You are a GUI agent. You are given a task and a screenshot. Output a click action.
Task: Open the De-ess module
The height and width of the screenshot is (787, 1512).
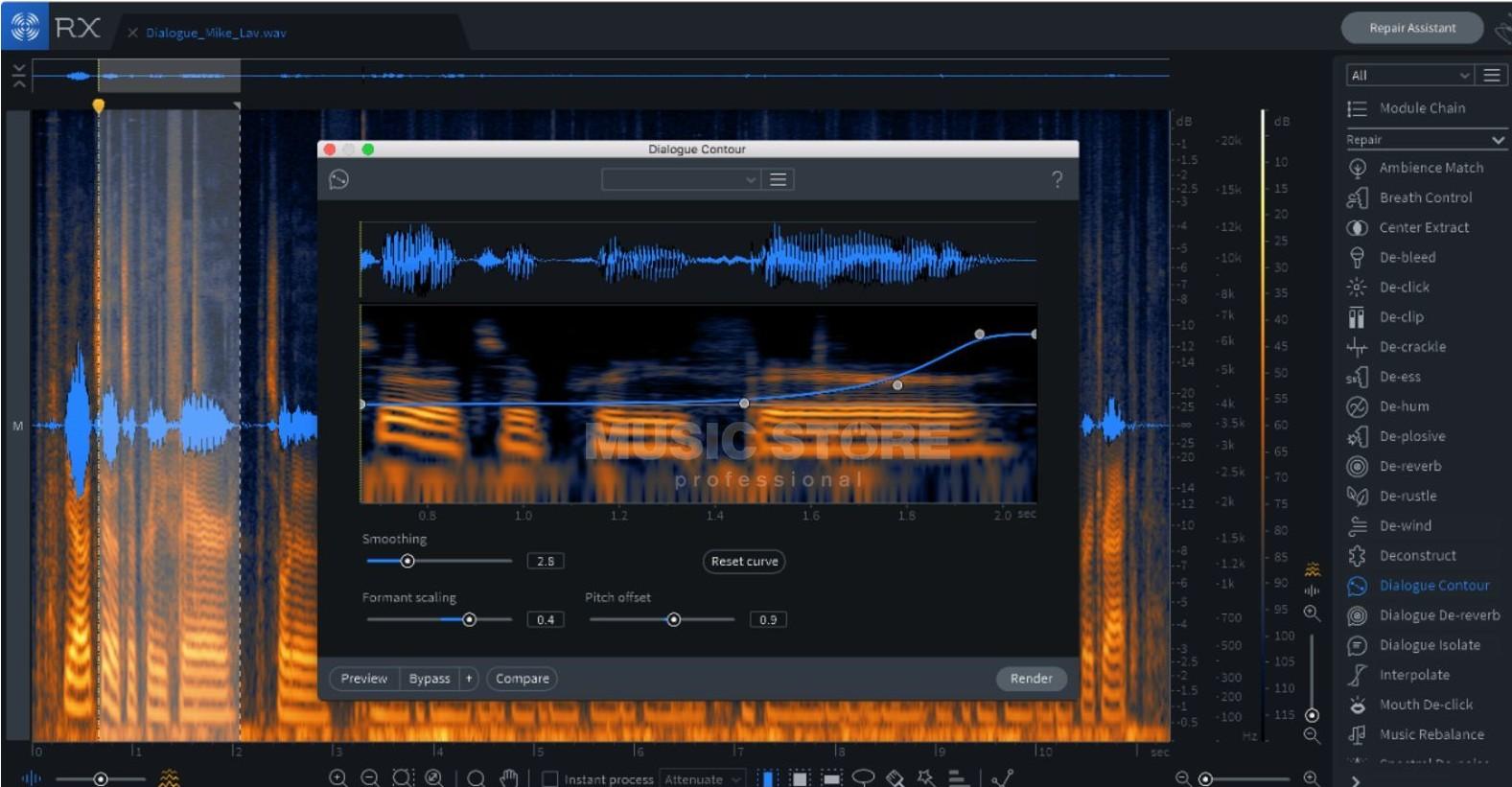(1384, 377)
